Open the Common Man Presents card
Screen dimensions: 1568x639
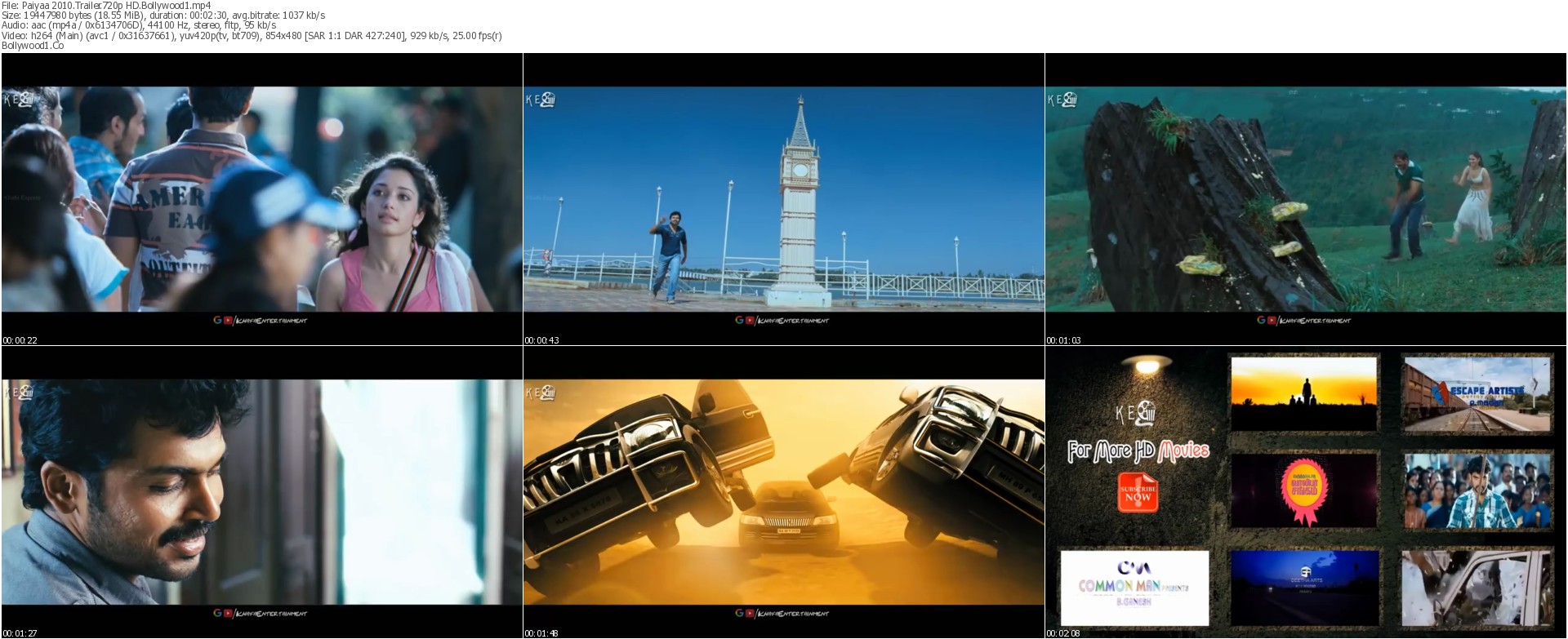tap(1134, 588)
